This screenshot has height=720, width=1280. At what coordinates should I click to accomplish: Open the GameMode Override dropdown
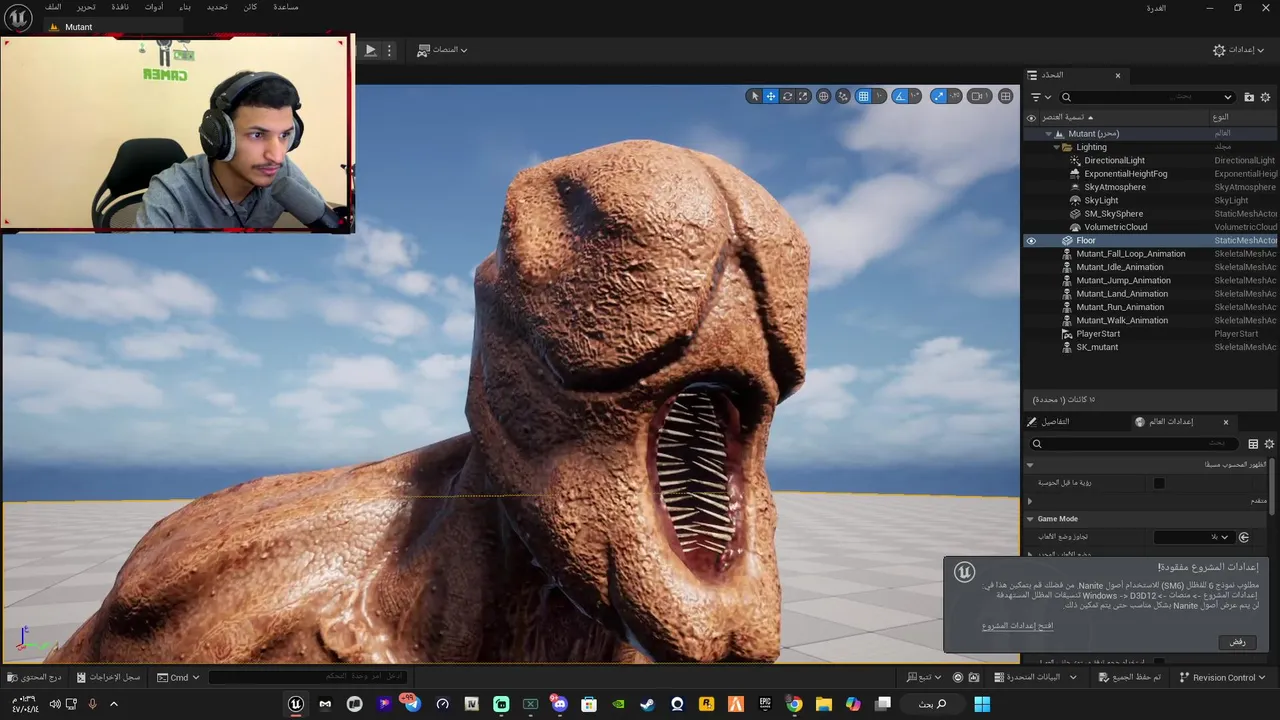(x=1193, y=537)
